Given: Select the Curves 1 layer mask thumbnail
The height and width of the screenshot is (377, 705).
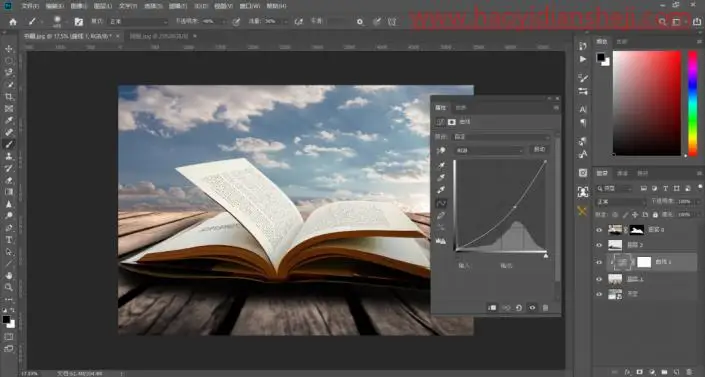Looking at the screenshot, I should (x=644, y=262).
